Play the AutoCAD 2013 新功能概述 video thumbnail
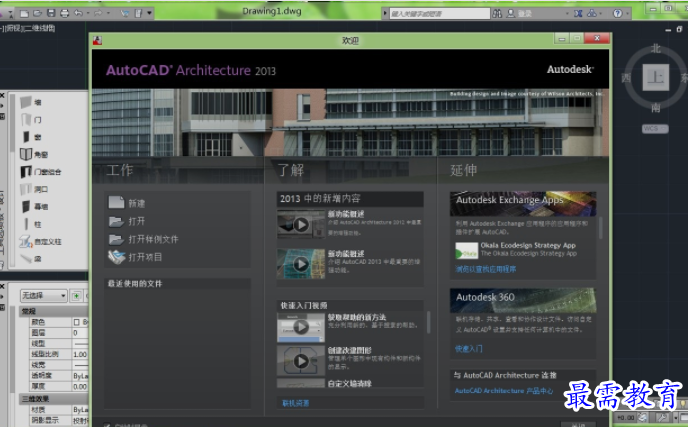This screenshot has width=688, height=427. click(x=301, y=264)
